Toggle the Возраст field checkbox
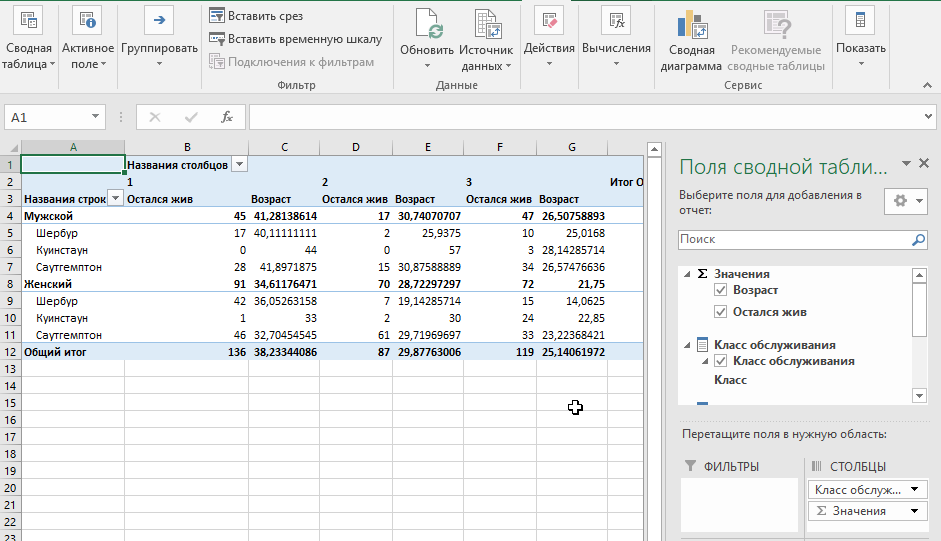 pos(721,290)
